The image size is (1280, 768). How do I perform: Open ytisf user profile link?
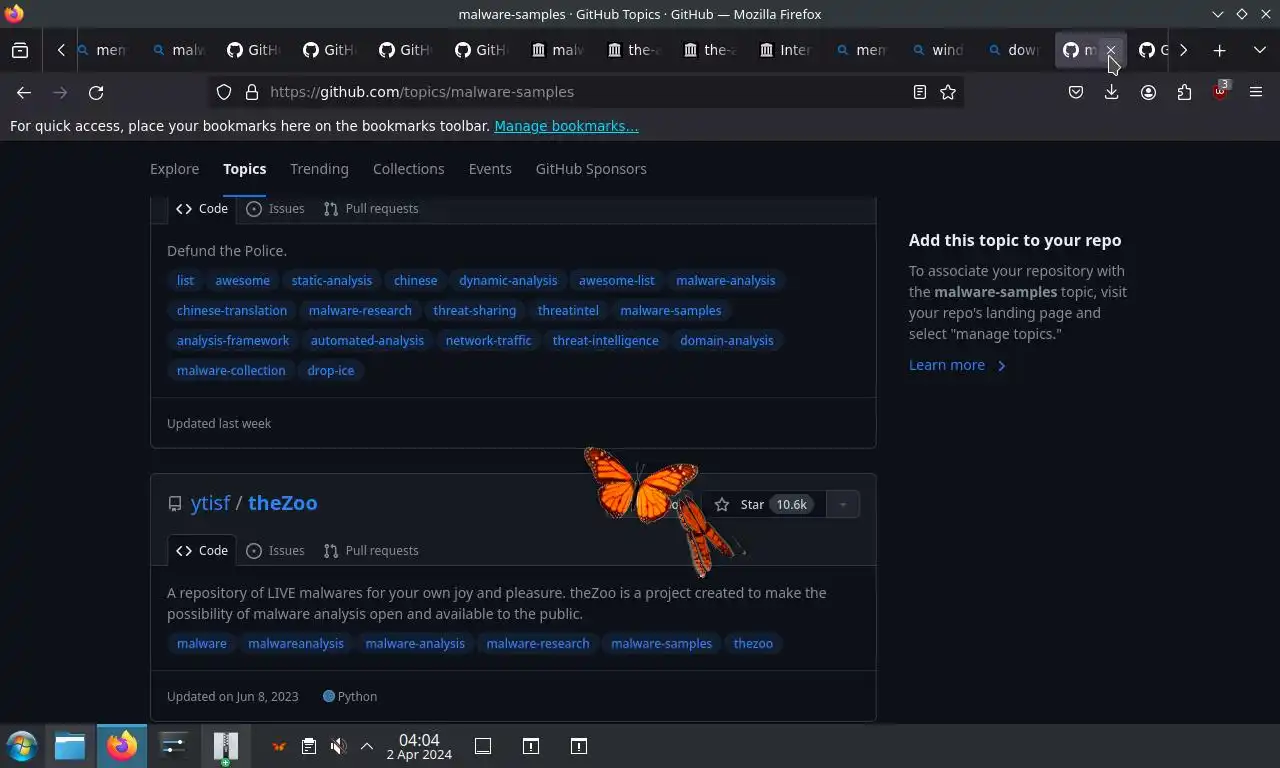(210, 503)
